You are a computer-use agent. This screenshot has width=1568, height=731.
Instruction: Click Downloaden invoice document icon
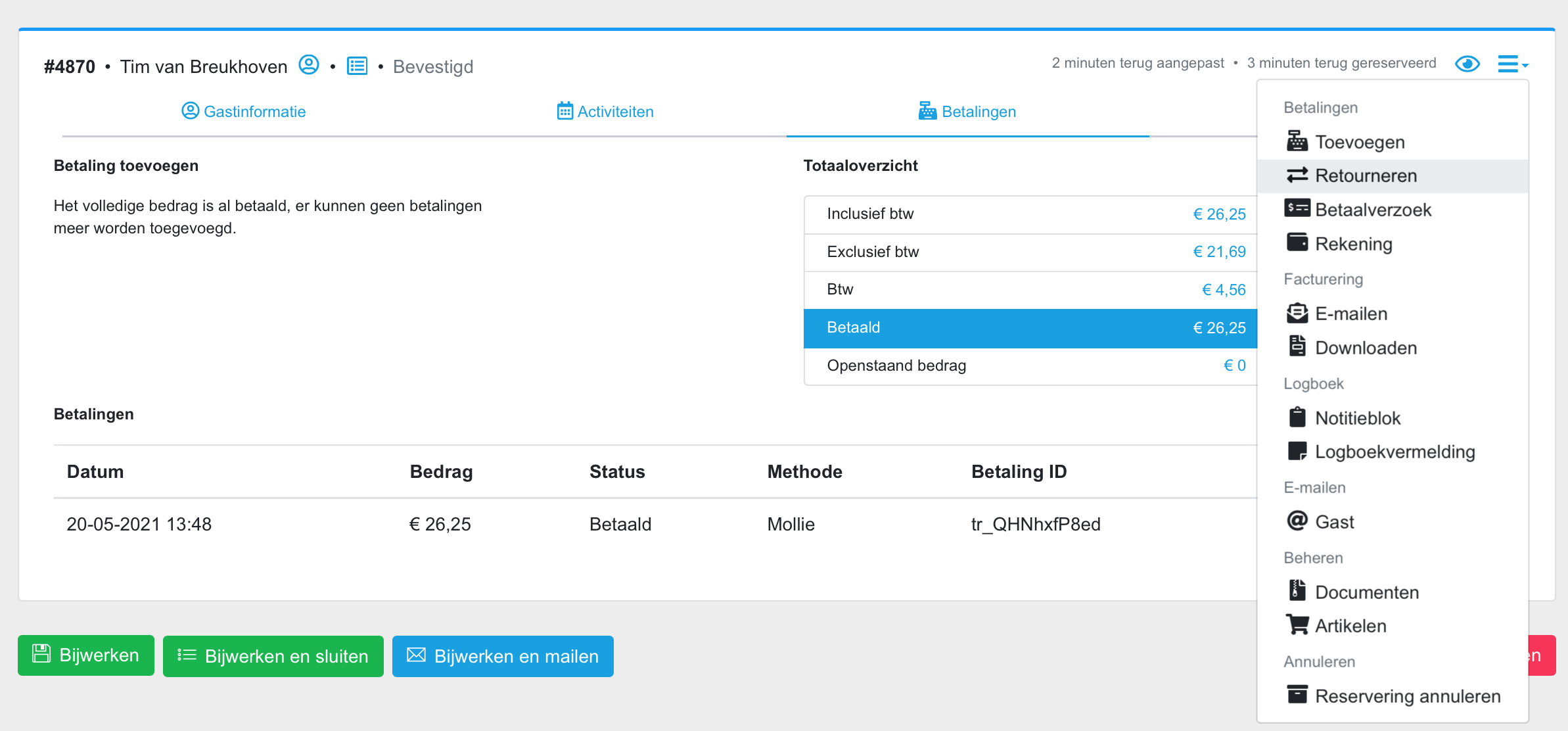coord(1297,346)
